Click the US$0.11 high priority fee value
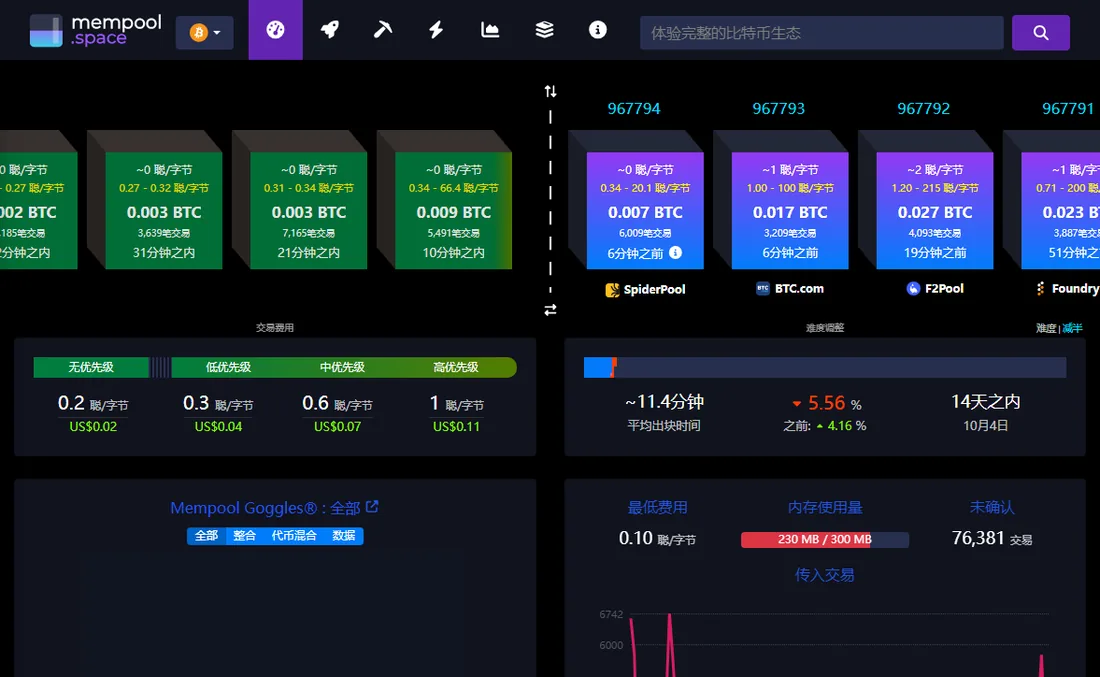Image resolution: width=1100 pixels, height=677 pixels. (x=456, y=427)
